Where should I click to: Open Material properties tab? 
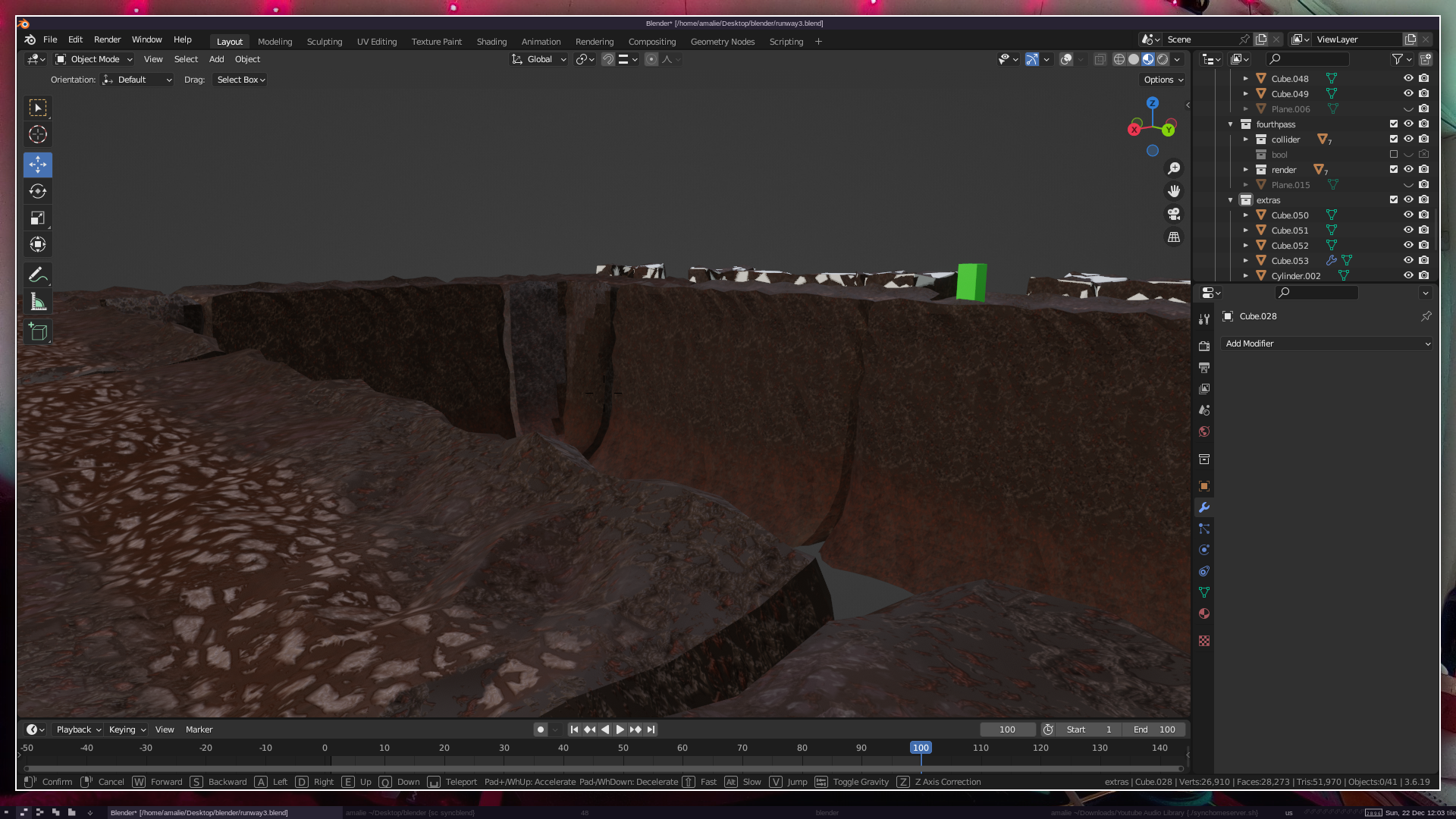(1204, 613)
